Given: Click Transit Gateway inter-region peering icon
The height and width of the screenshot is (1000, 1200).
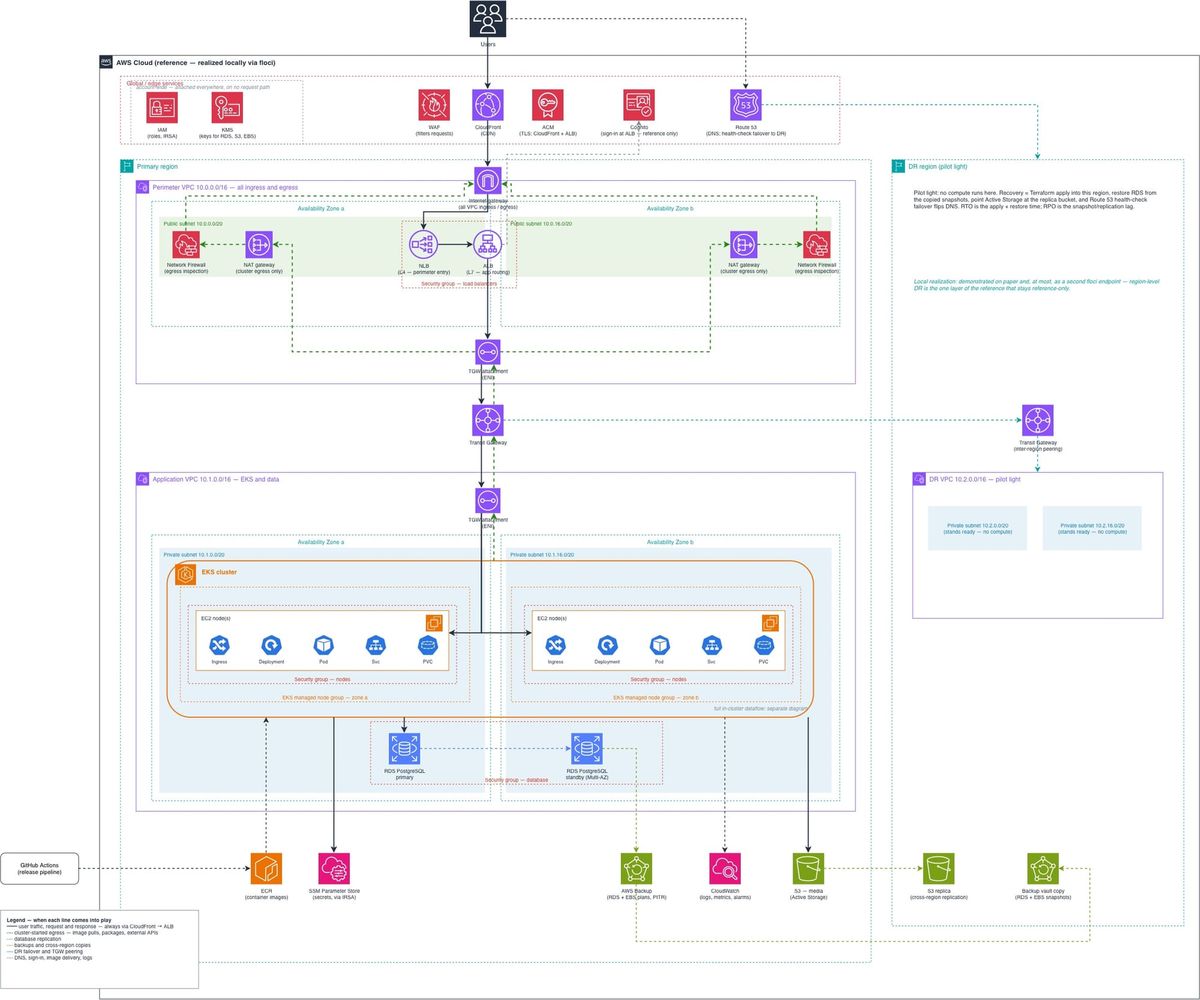Looking at the screenshot, I should (1037, 421).
